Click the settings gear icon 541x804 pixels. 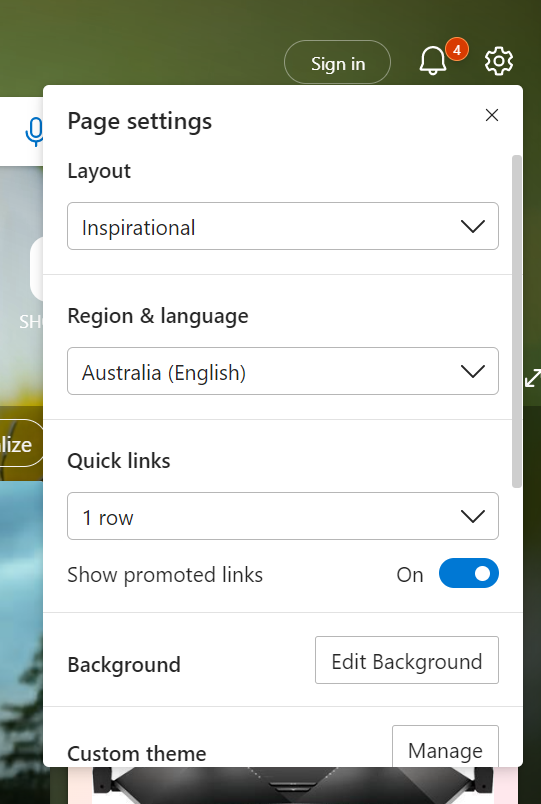click(x=498, y=61)
